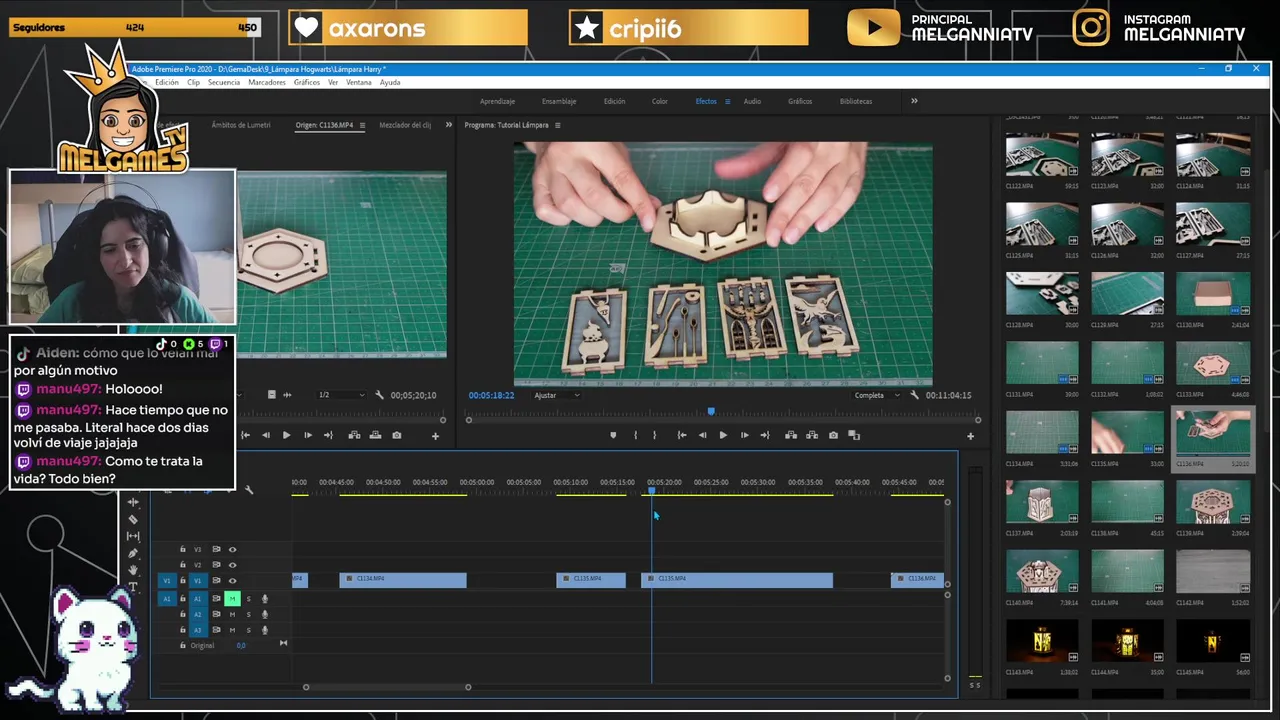This screenshot has width=1280, height=720.
Task: Step forward one frame in Program monitor
Action: coord(744,435)
